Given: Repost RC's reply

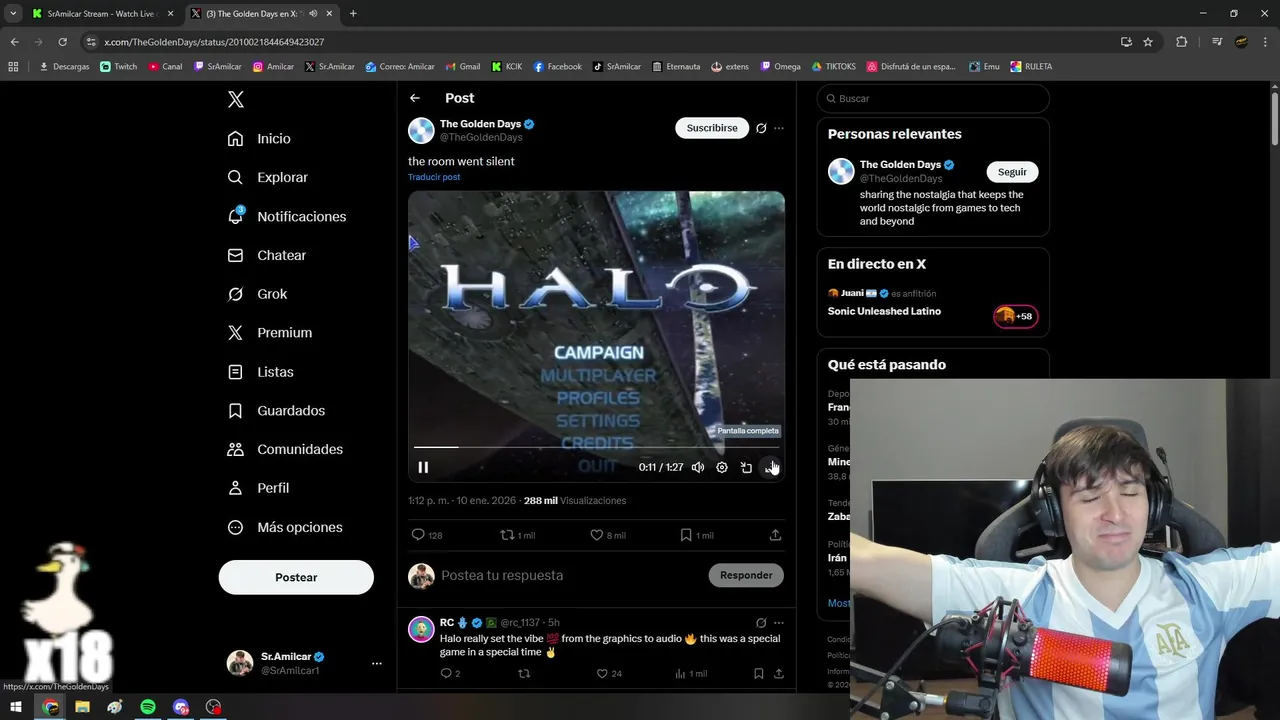Looking at the screenshot, I should (x=524, y=674).
